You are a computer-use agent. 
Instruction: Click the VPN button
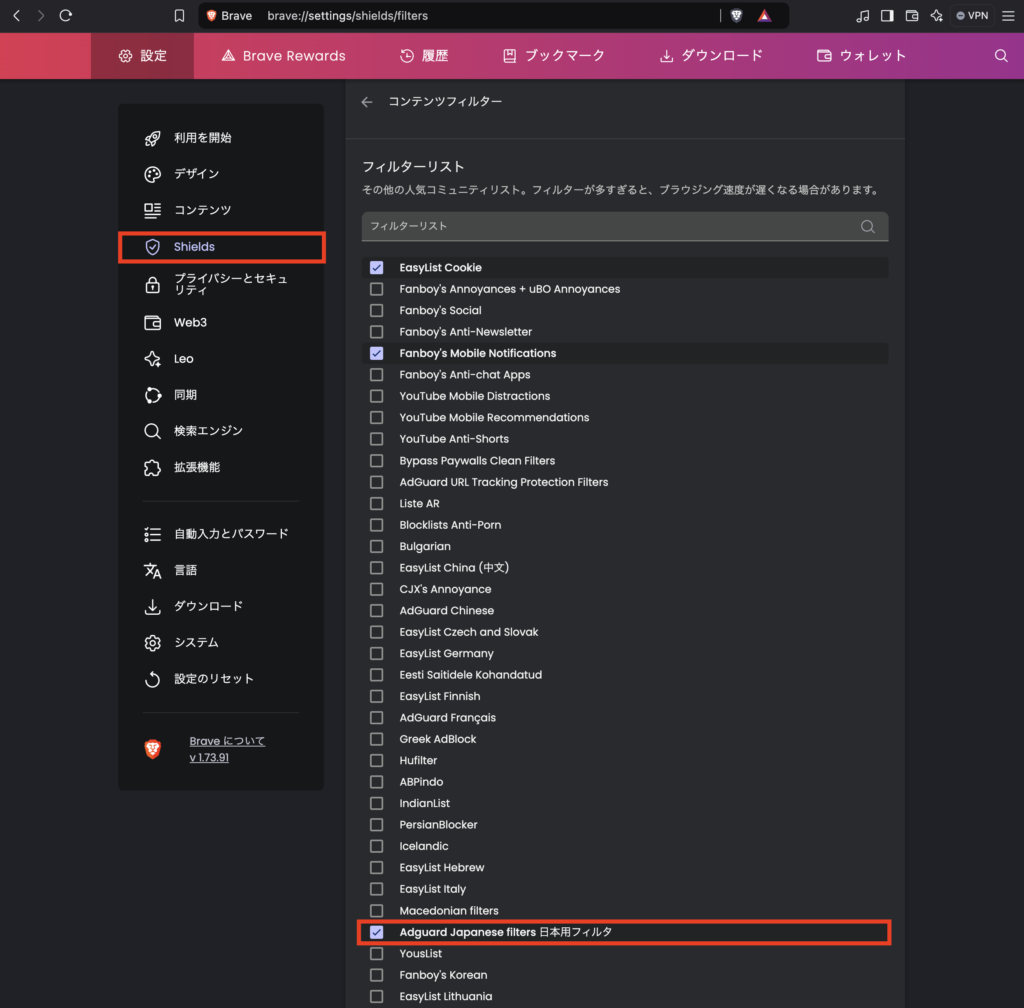tap(972, 16)
